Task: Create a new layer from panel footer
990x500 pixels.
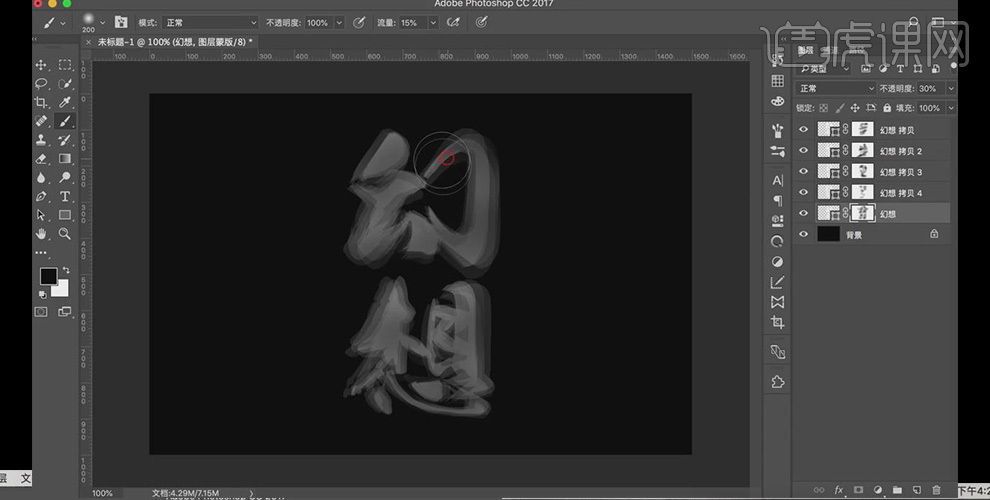Action: click(x=916, y=490)
